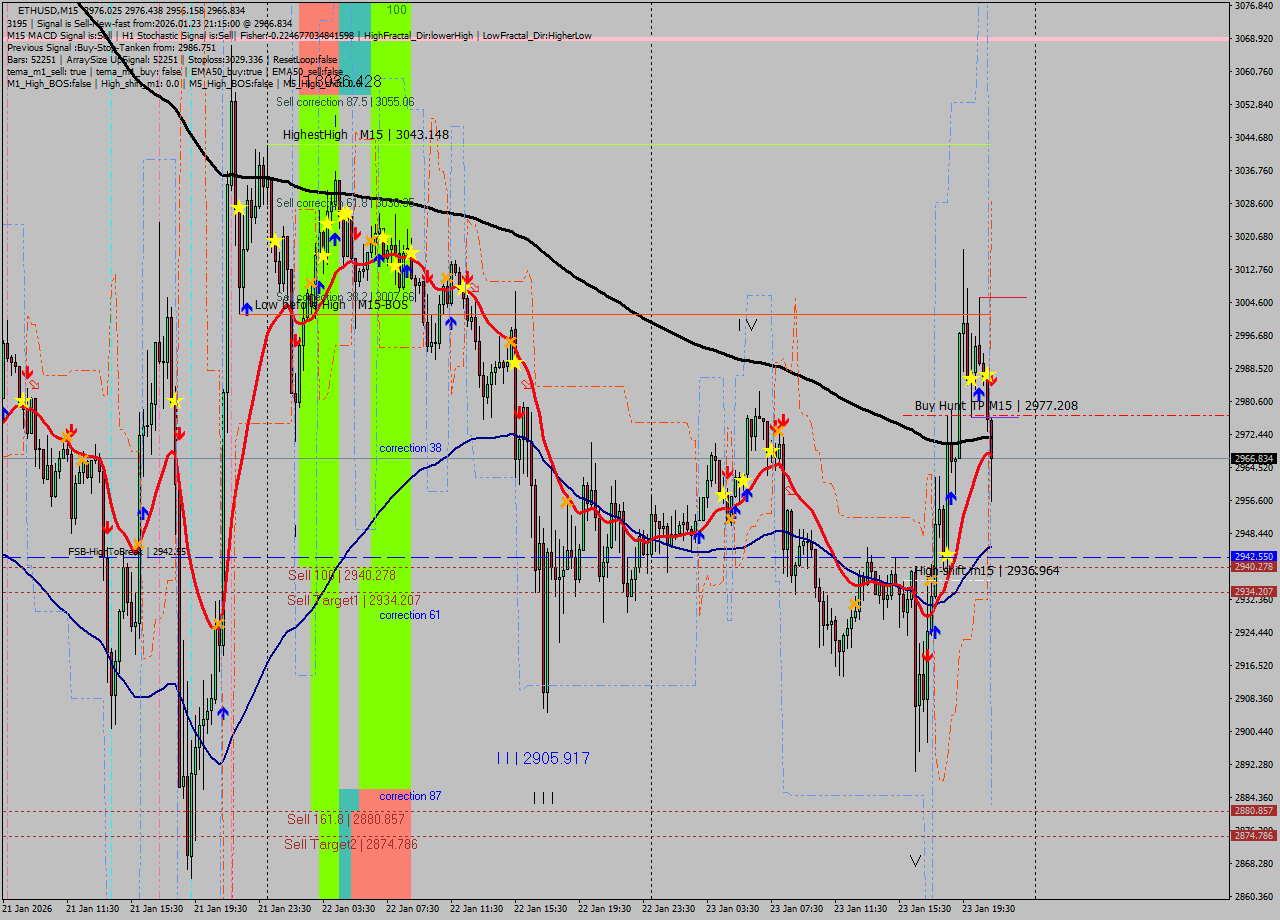Image resolution: width=1280 pixels, height=920 pixels.
Task: Select the 22 Jan 15:30 timeline label
Action: point(541,909)
